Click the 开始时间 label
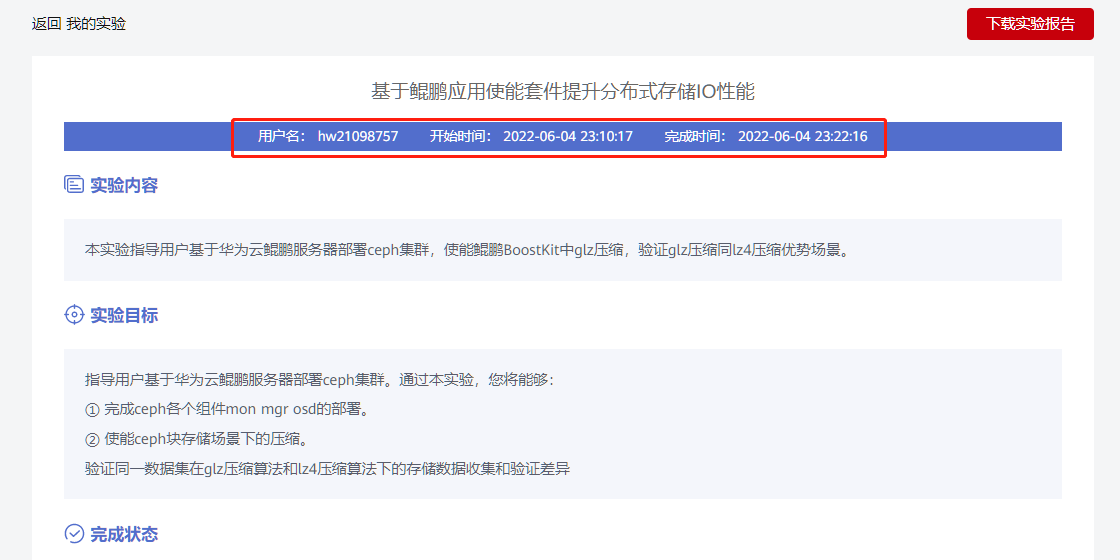 [x=461, y=136]
